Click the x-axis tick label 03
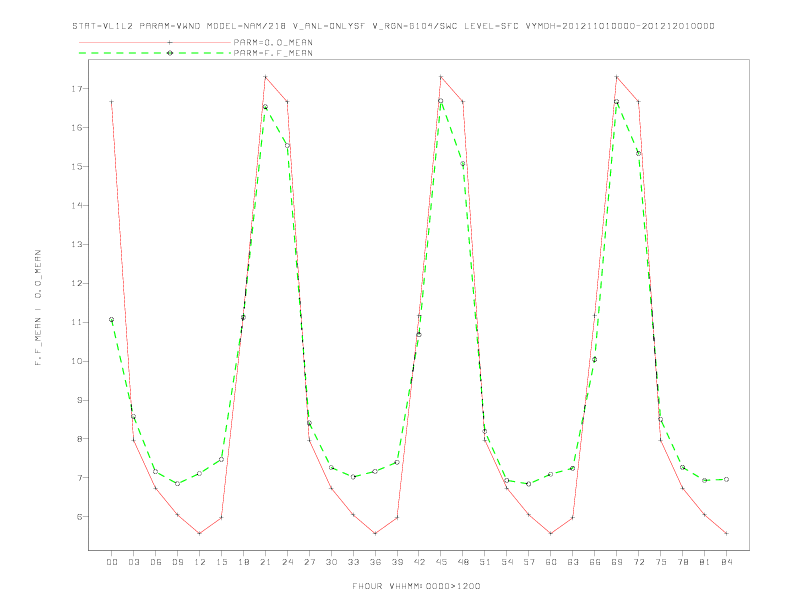The width and height of the screenshot is (792, 612). (x=134, y=562)
